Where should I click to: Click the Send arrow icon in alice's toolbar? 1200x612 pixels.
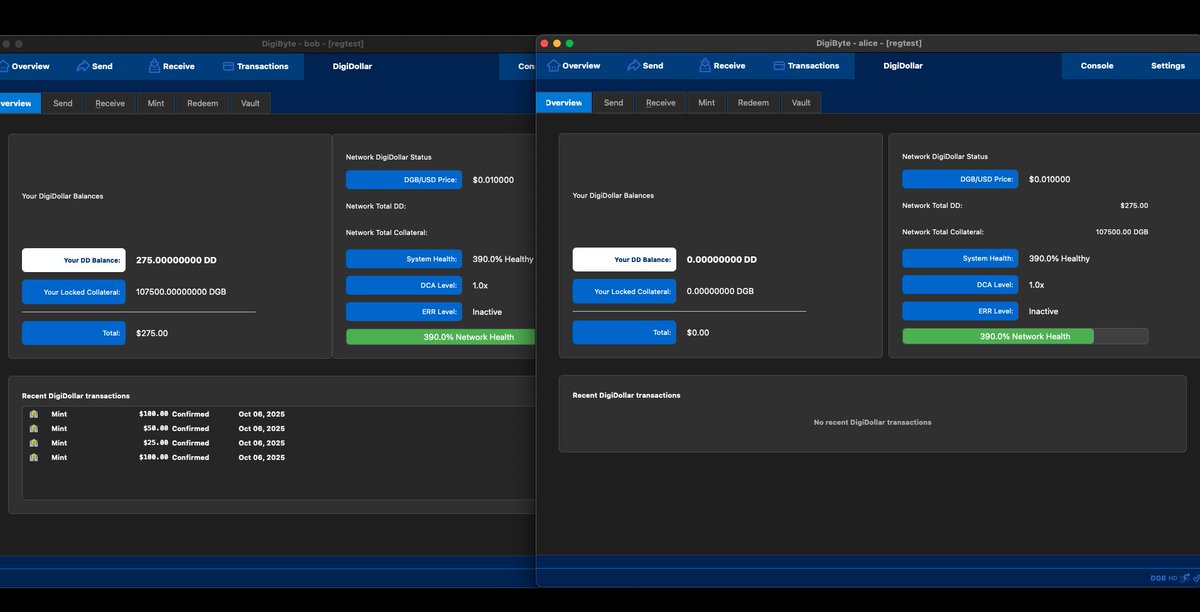pos(633,66)
